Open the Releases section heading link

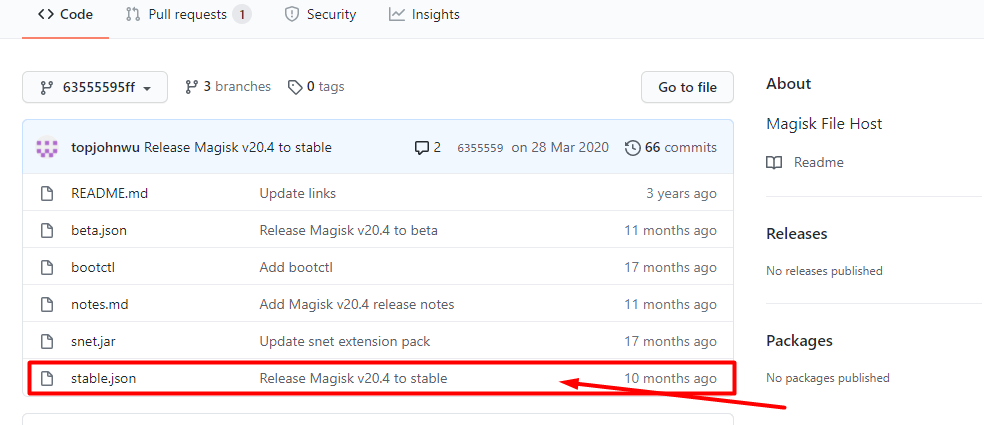796,233
